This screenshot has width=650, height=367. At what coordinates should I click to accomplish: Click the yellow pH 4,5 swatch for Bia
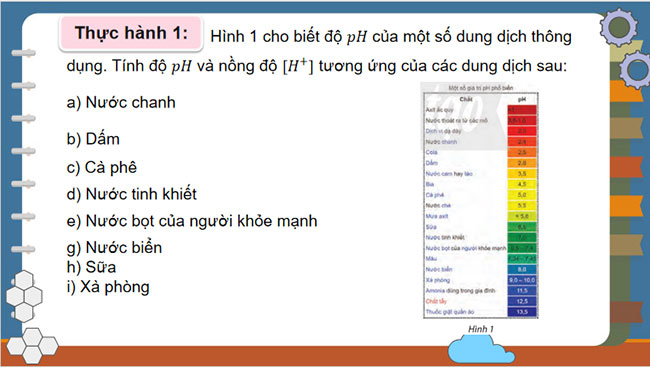point(522,184)
